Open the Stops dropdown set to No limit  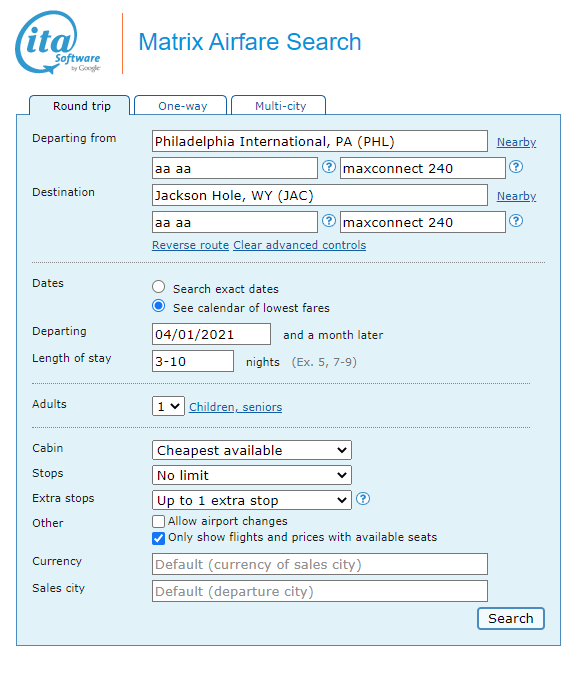(252, 475)
